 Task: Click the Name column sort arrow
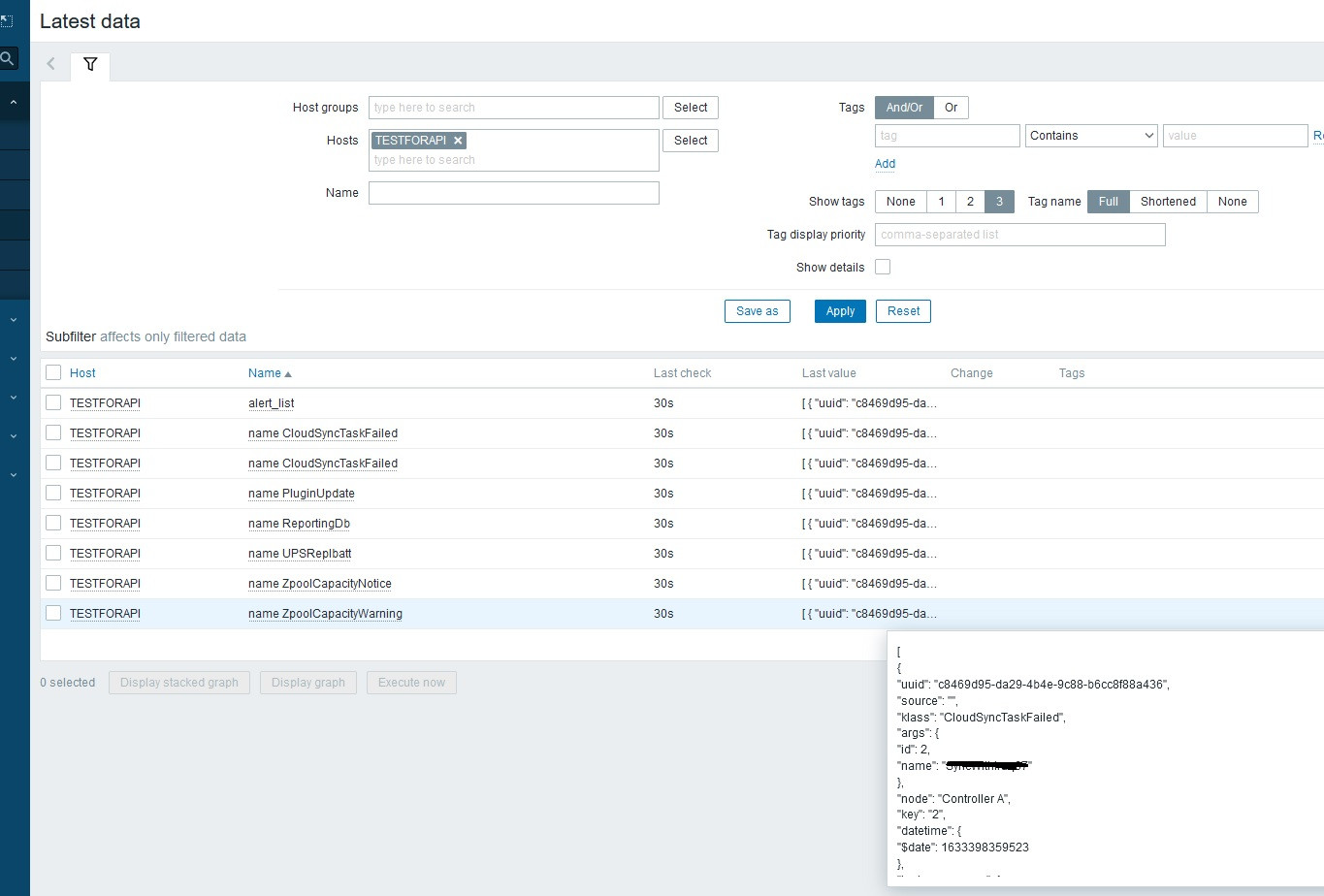coord(288,374)
